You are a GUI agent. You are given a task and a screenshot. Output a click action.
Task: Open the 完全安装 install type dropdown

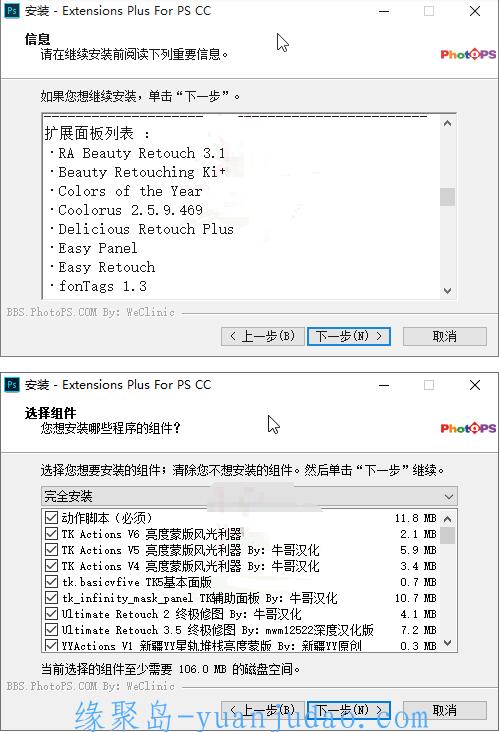tap(249, 496)
